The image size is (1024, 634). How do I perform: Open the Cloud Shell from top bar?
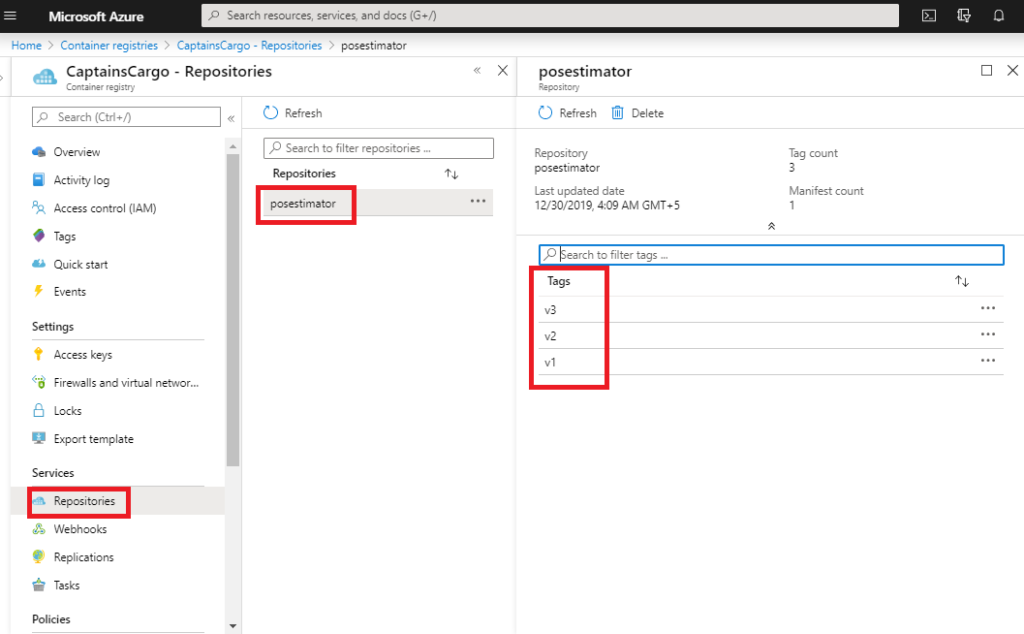coord(929,16)
